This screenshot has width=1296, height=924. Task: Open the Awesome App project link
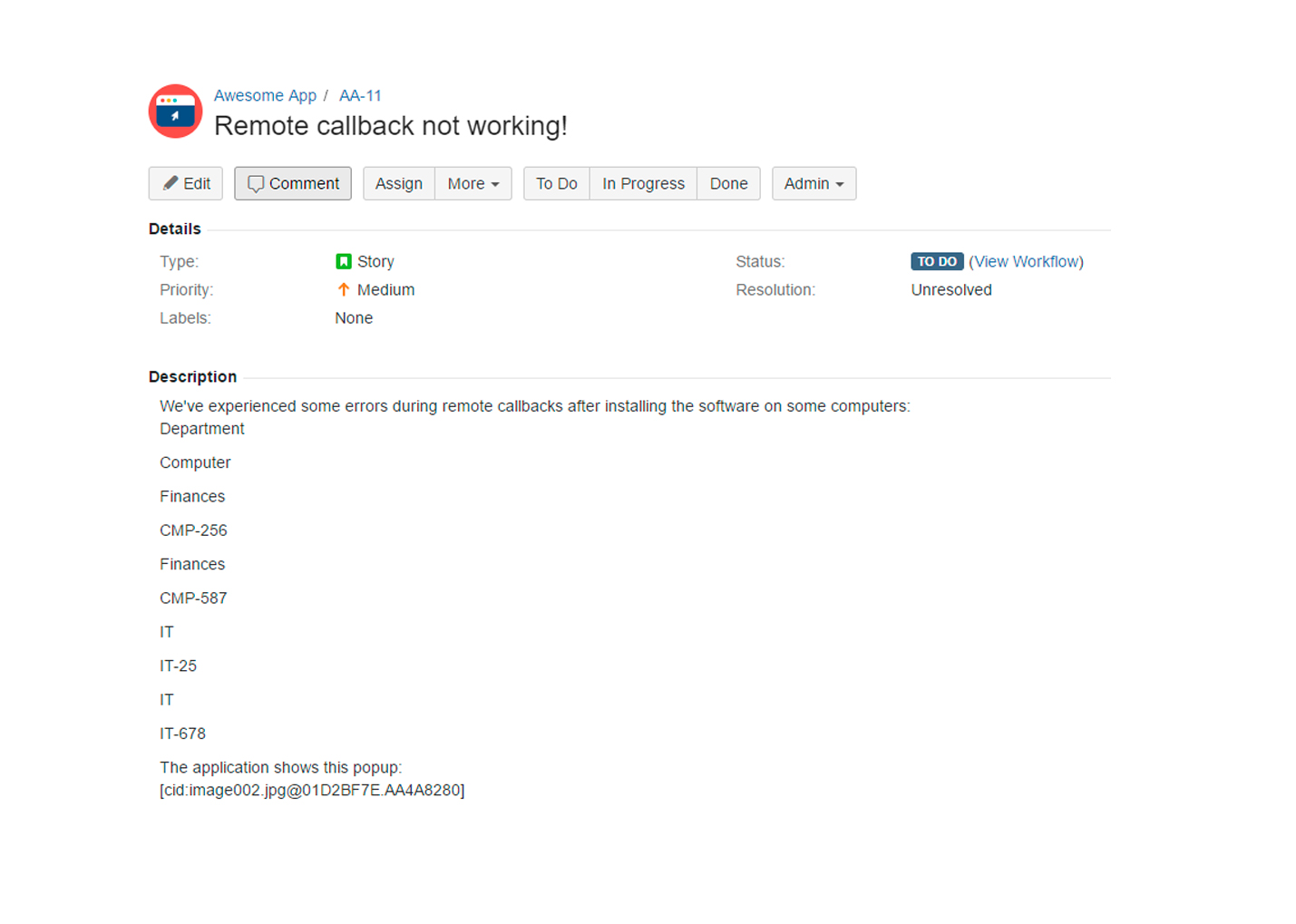click(265, 95)
